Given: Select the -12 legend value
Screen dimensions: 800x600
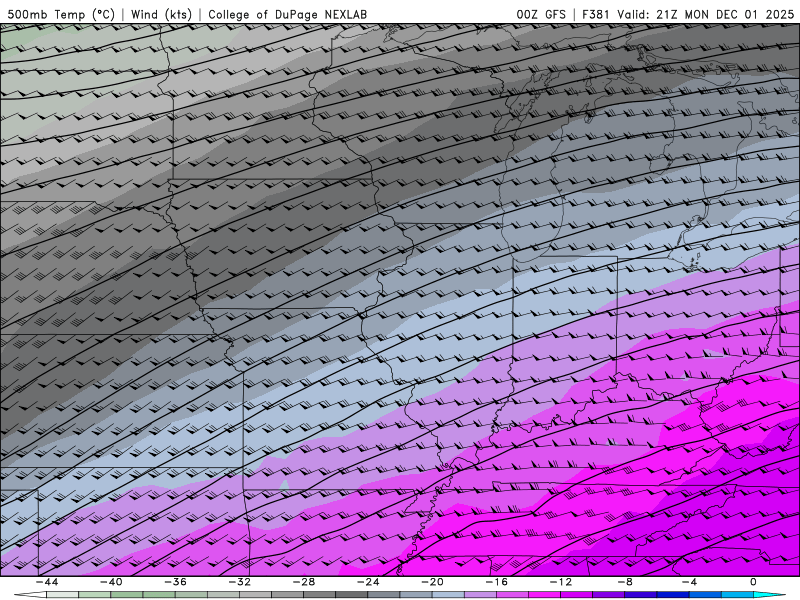Looking at the screenshot, I should [x=561, y=582].
